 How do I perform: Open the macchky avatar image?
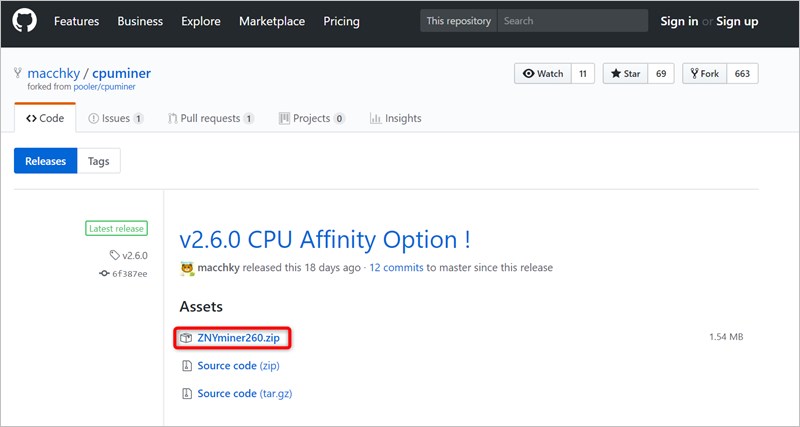187,268
